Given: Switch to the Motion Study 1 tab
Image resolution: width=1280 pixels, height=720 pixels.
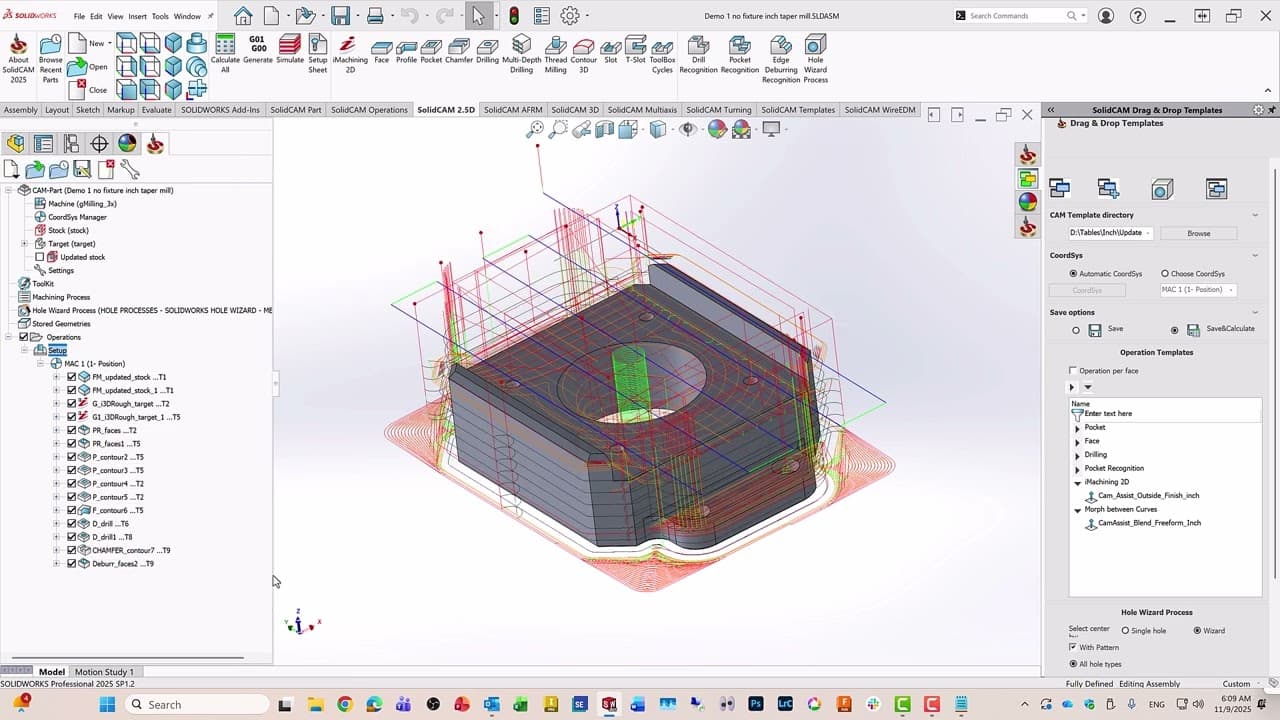Looking at the screenshot, I should pyautogui.click(x=104, y=672).
